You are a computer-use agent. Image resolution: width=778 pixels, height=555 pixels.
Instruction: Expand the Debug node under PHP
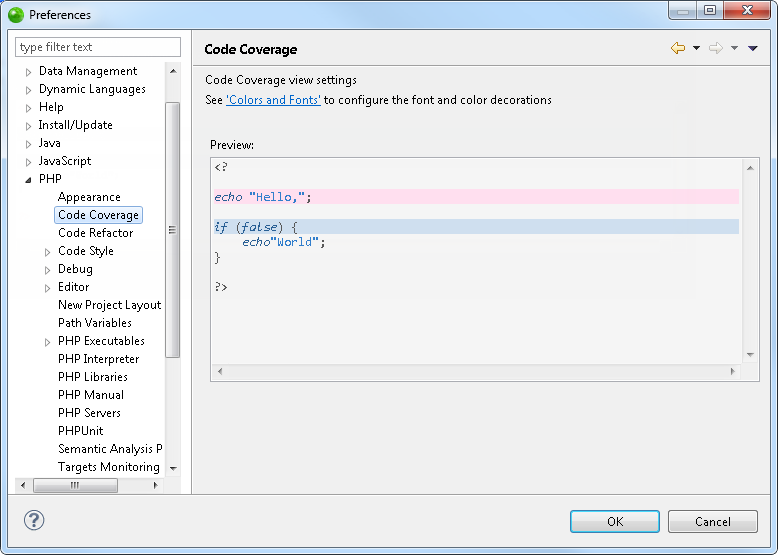coord(47,270)
